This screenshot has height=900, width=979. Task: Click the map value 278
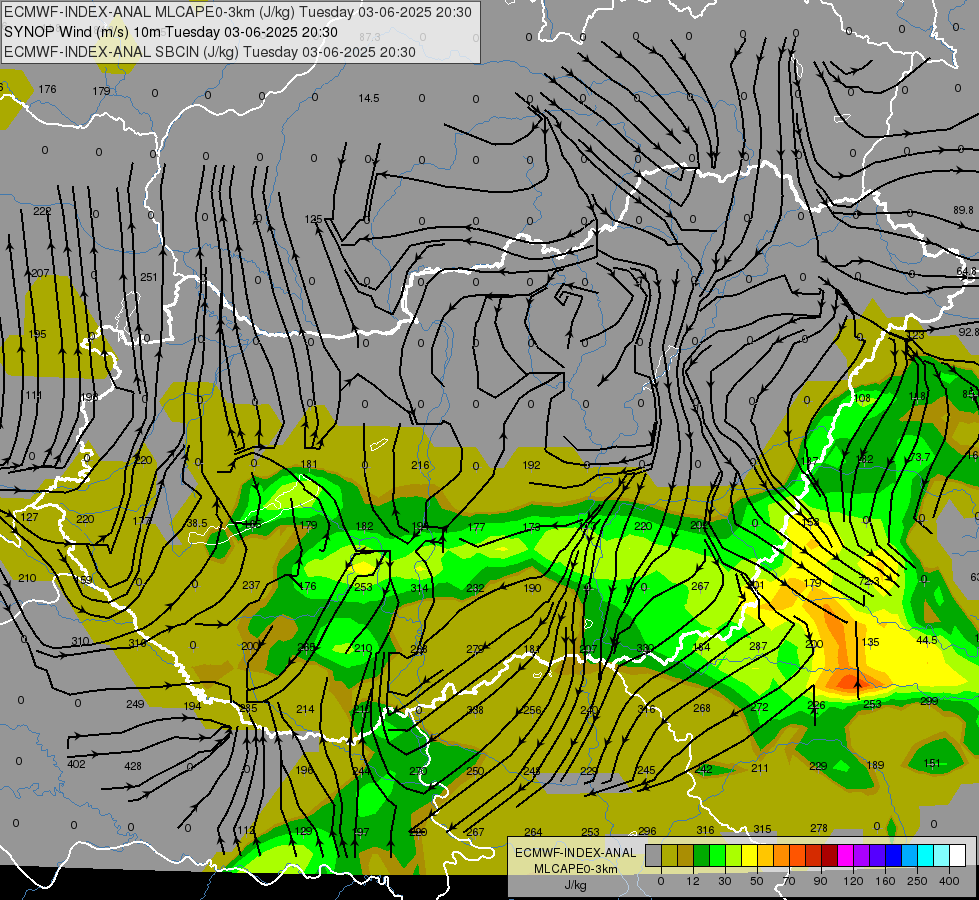[x=819, y=828]
